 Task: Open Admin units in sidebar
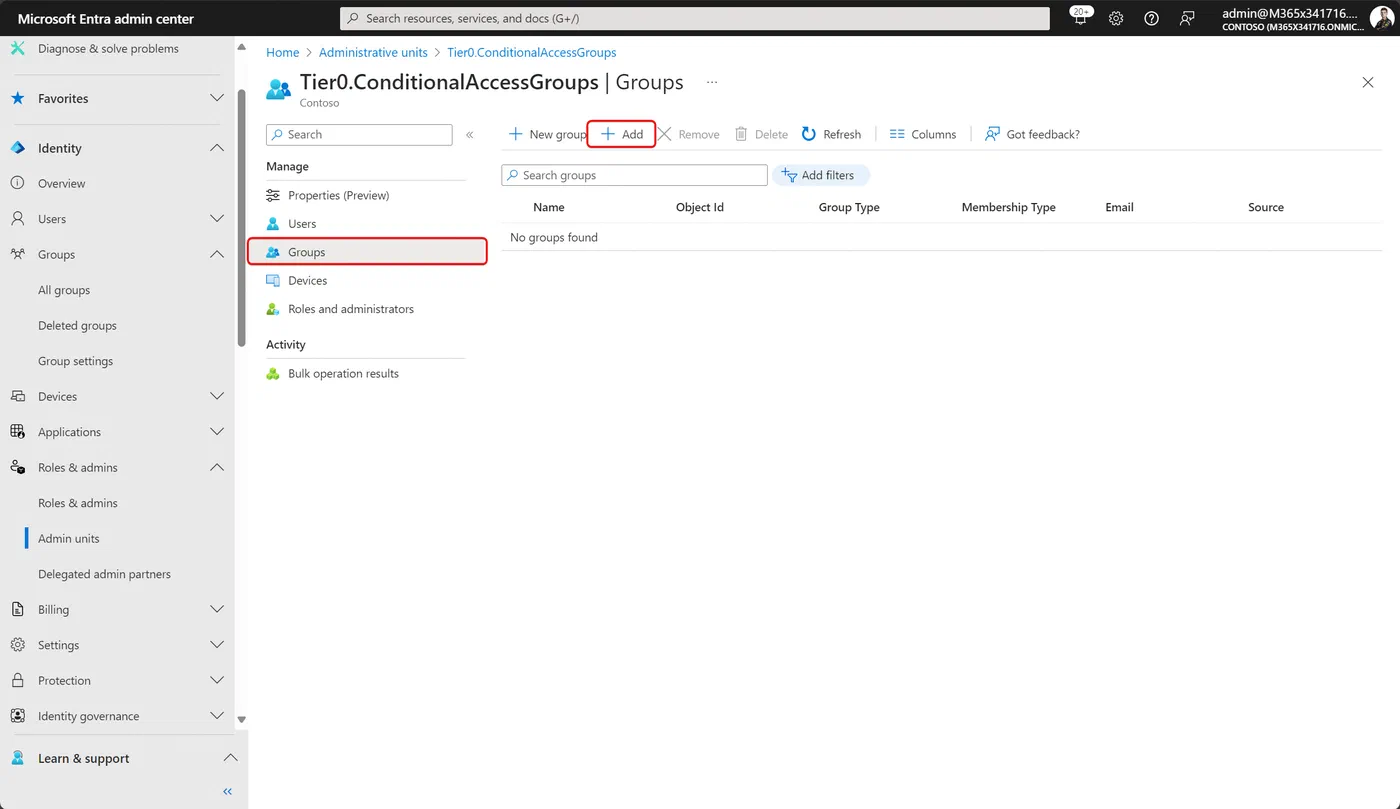(68, 538)
